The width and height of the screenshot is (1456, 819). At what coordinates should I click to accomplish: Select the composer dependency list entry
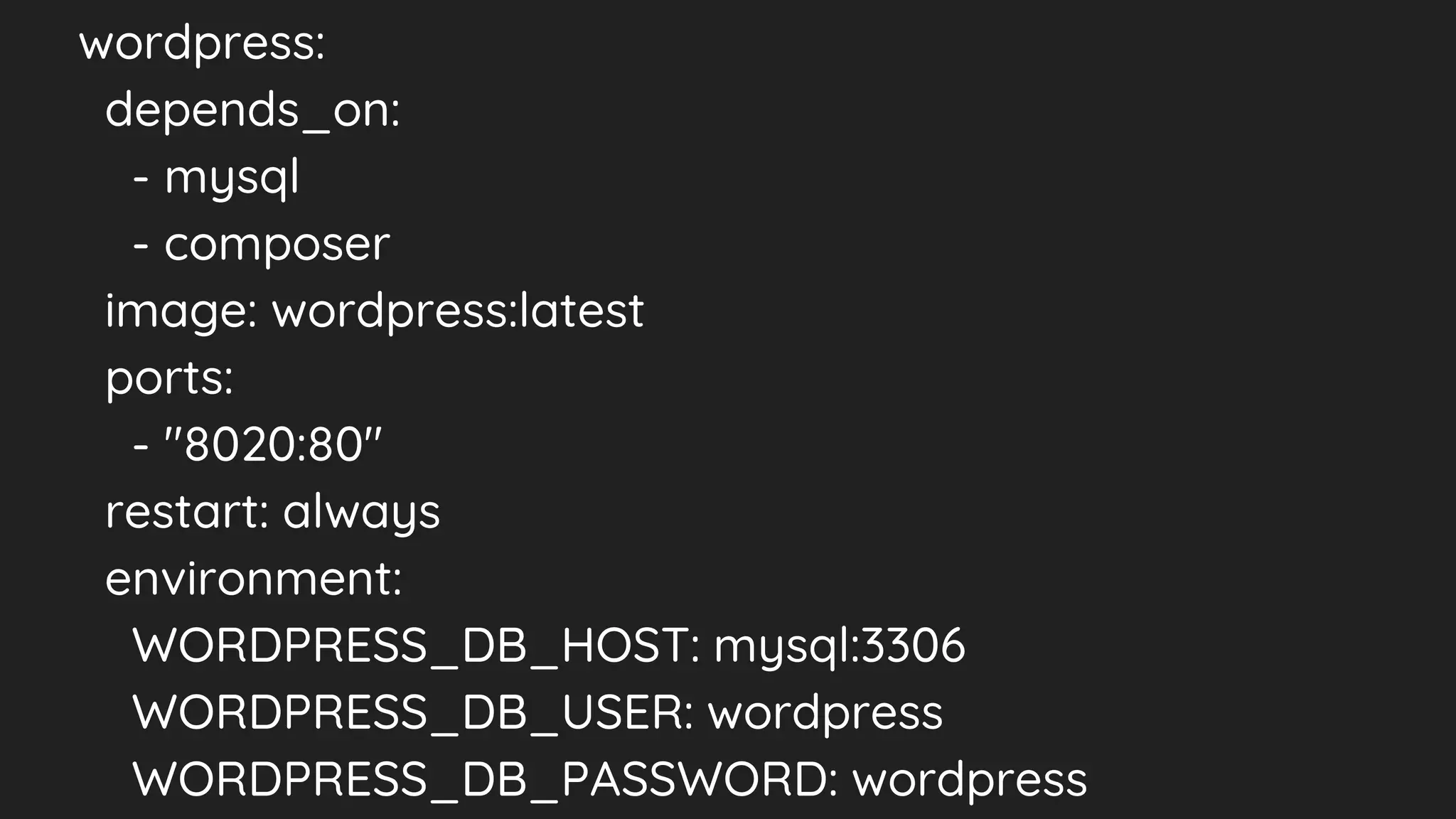point(277,245)
